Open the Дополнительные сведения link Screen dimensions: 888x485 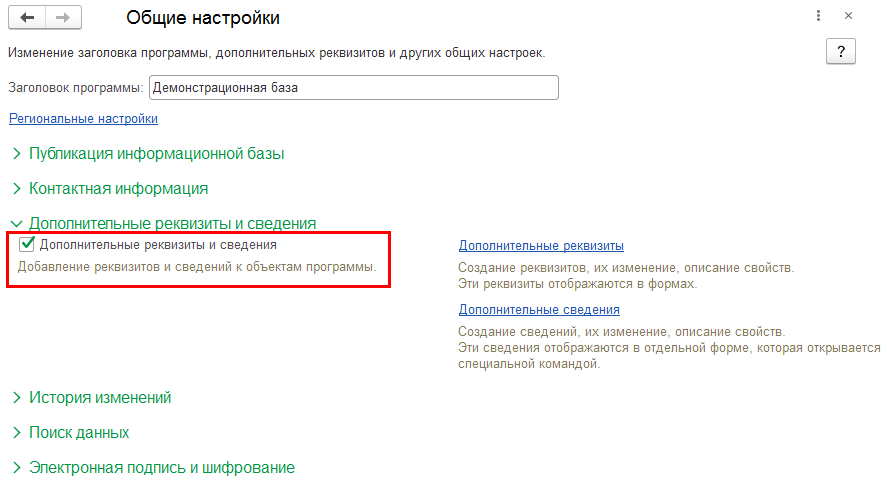(x=539, y=309)
